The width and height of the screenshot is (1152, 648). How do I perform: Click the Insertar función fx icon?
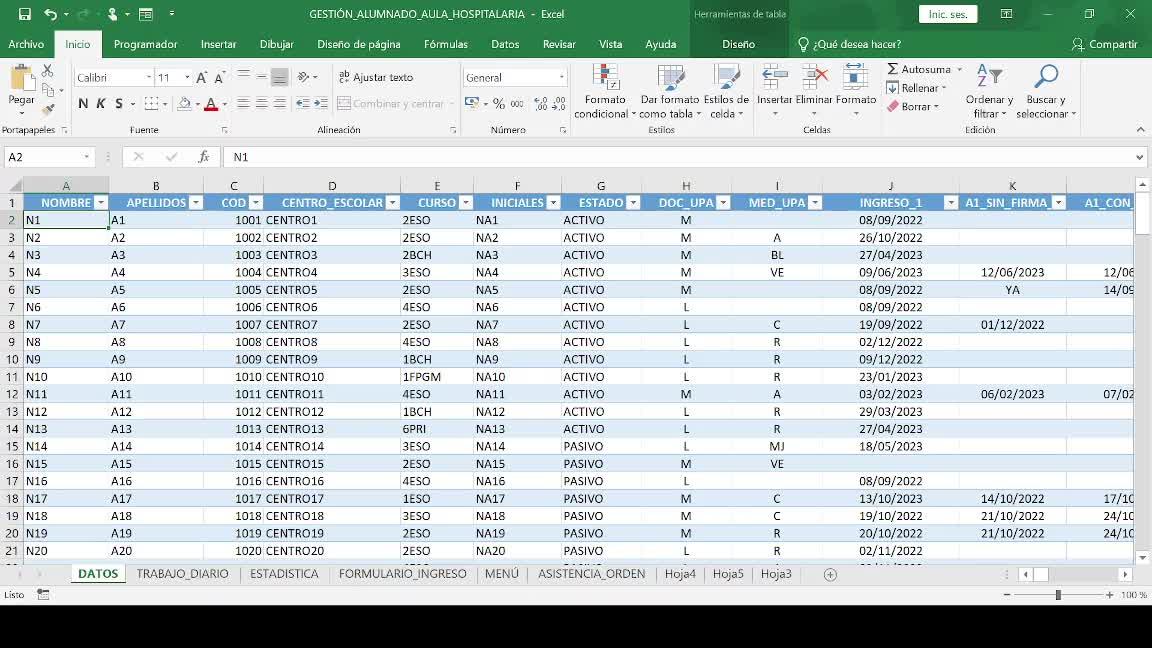pos(204,157)
